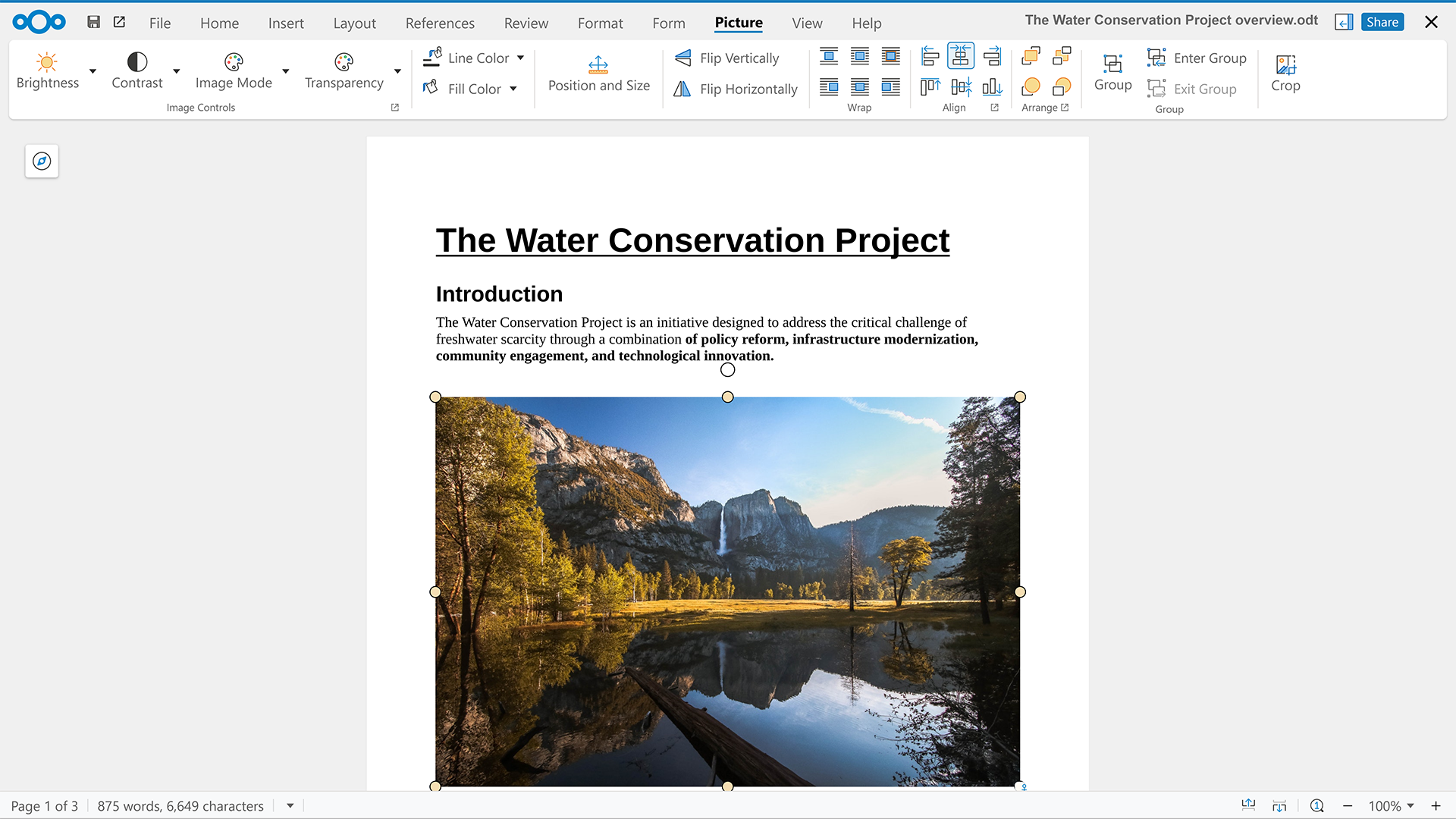Open the Line Color dropdown arrow
The height and width of the screenshot is (819, 1456).
click(520, 58)
